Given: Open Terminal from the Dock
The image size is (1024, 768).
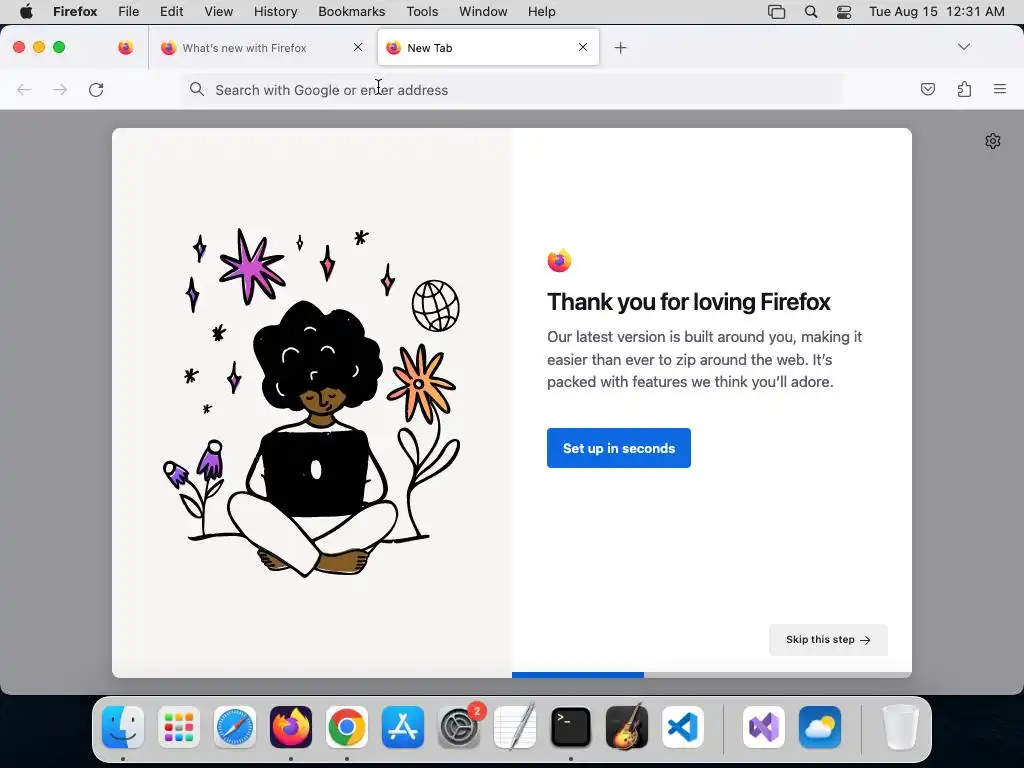Looking at the screenshot, I should 571,727.
